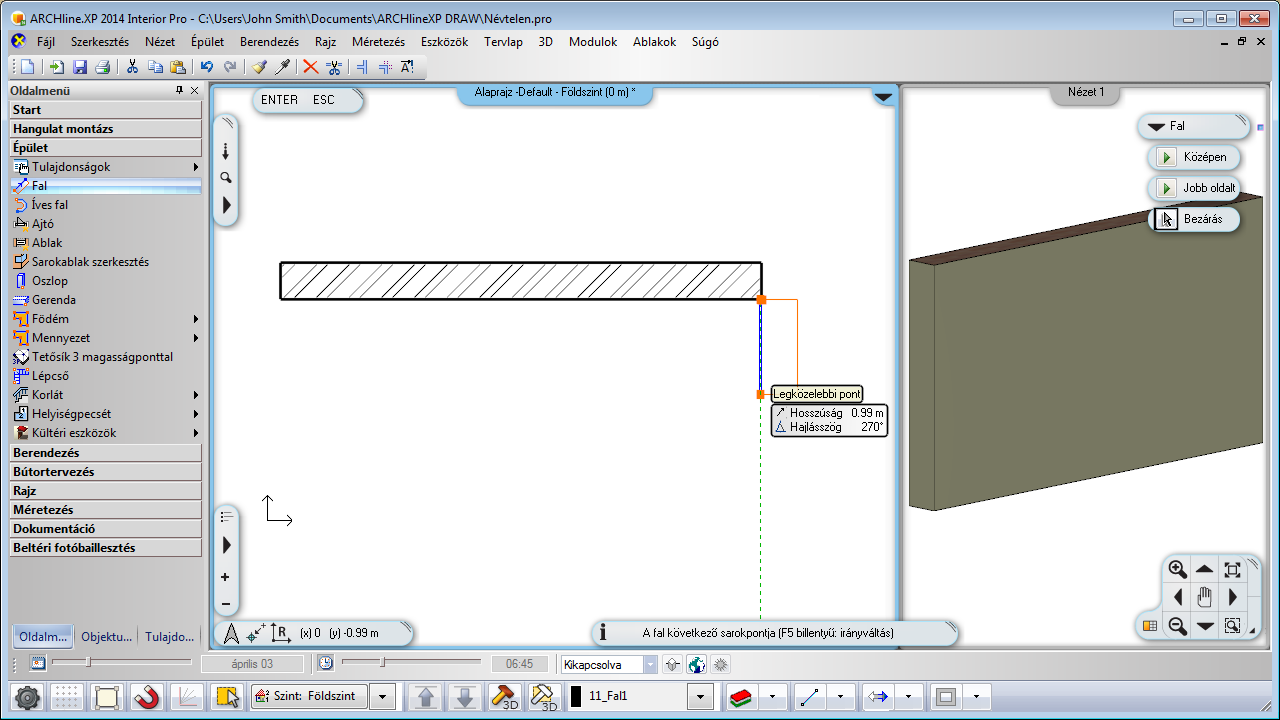Open the red layers icon dropdown arrow
The width and height of the screenshot is (1280, 720).
click(x=772, y=697)
